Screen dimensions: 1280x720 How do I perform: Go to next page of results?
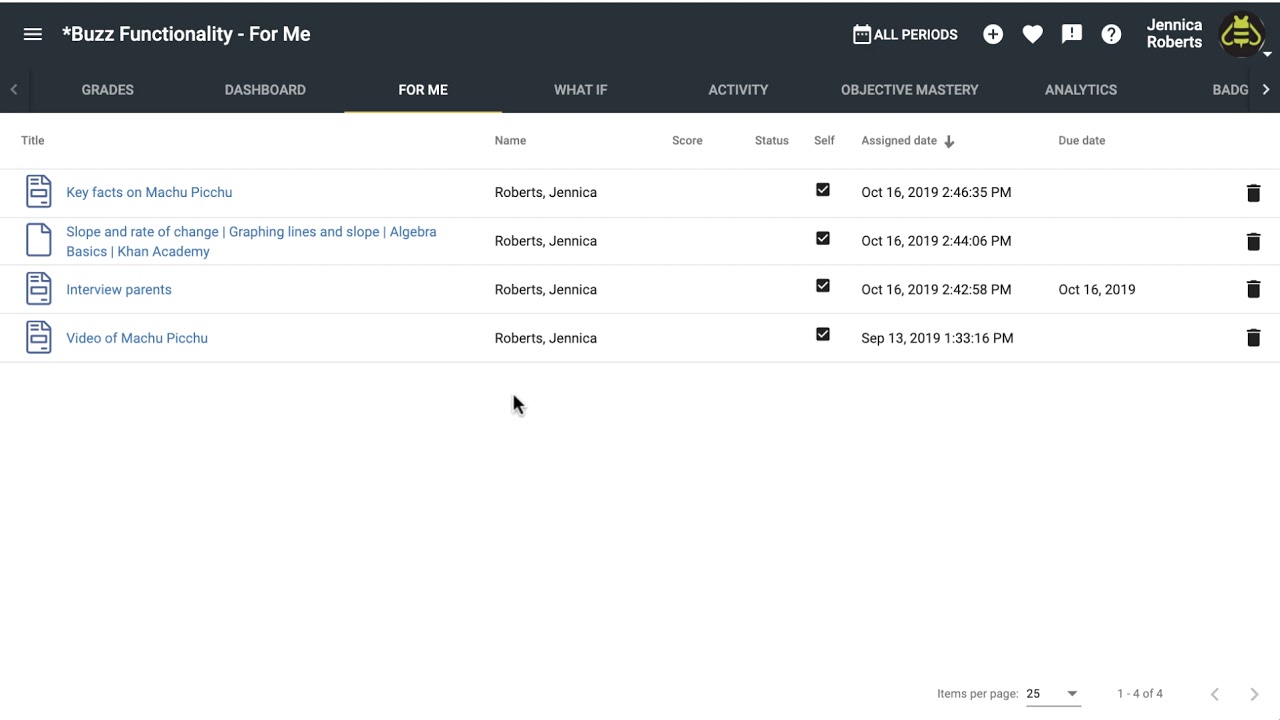pos(1254,694)
